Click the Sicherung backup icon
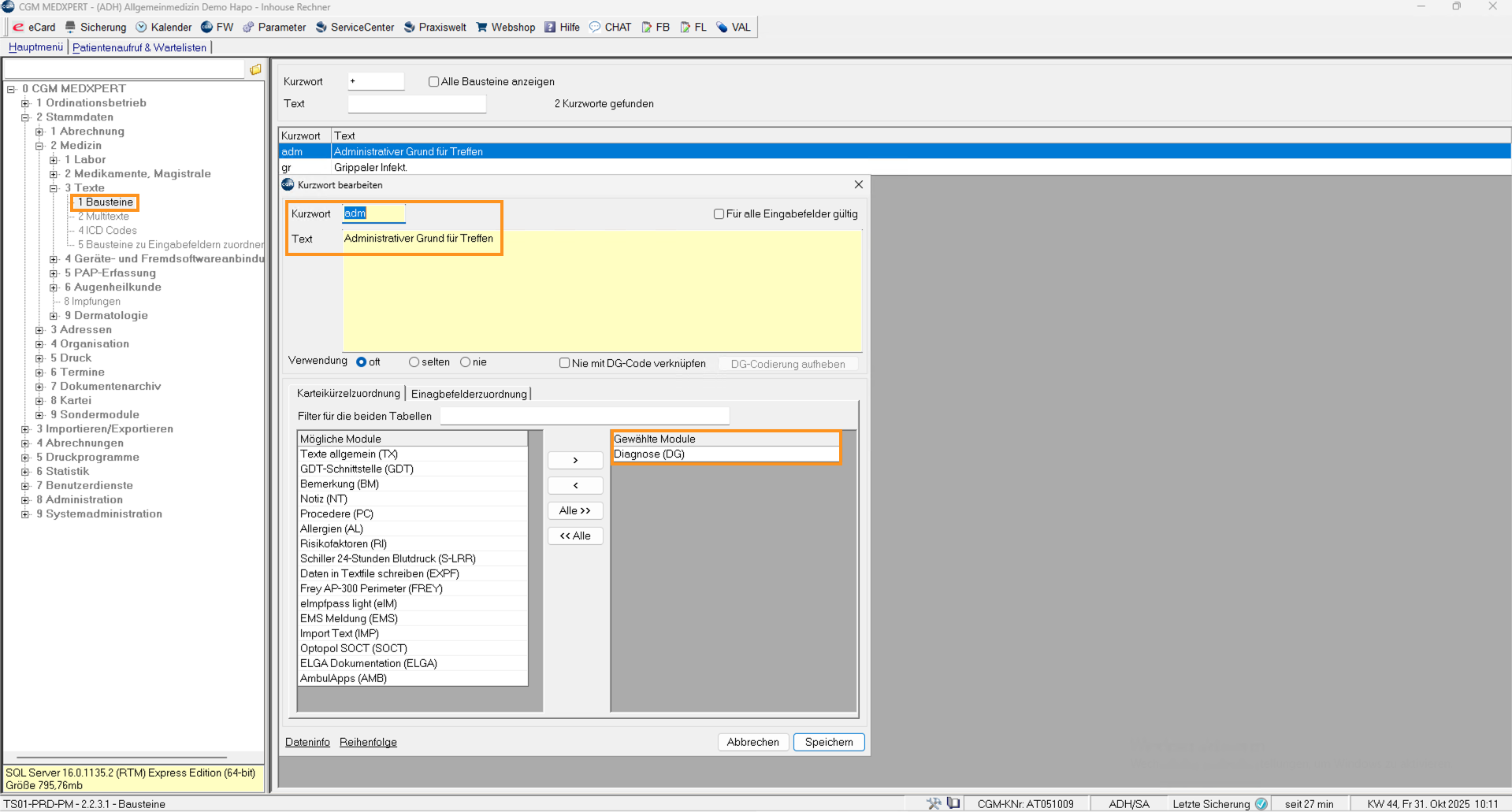Image resolution: width=1512 pixels, height=812 pixels. click(71, 28)
